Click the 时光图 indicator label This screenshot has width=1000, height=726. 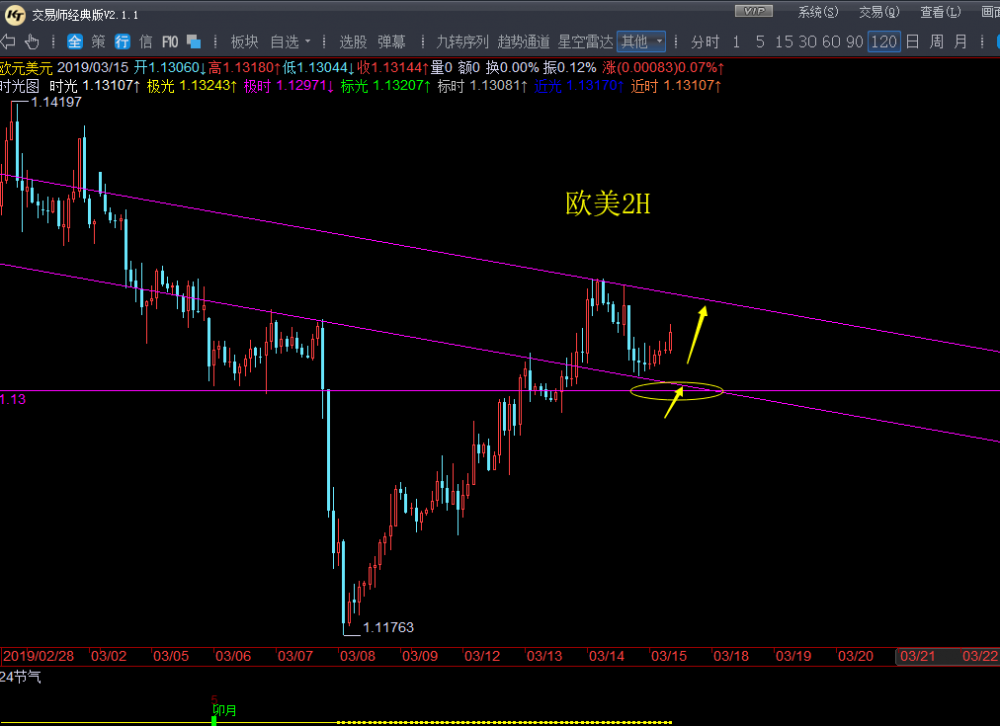pos(20,85)
